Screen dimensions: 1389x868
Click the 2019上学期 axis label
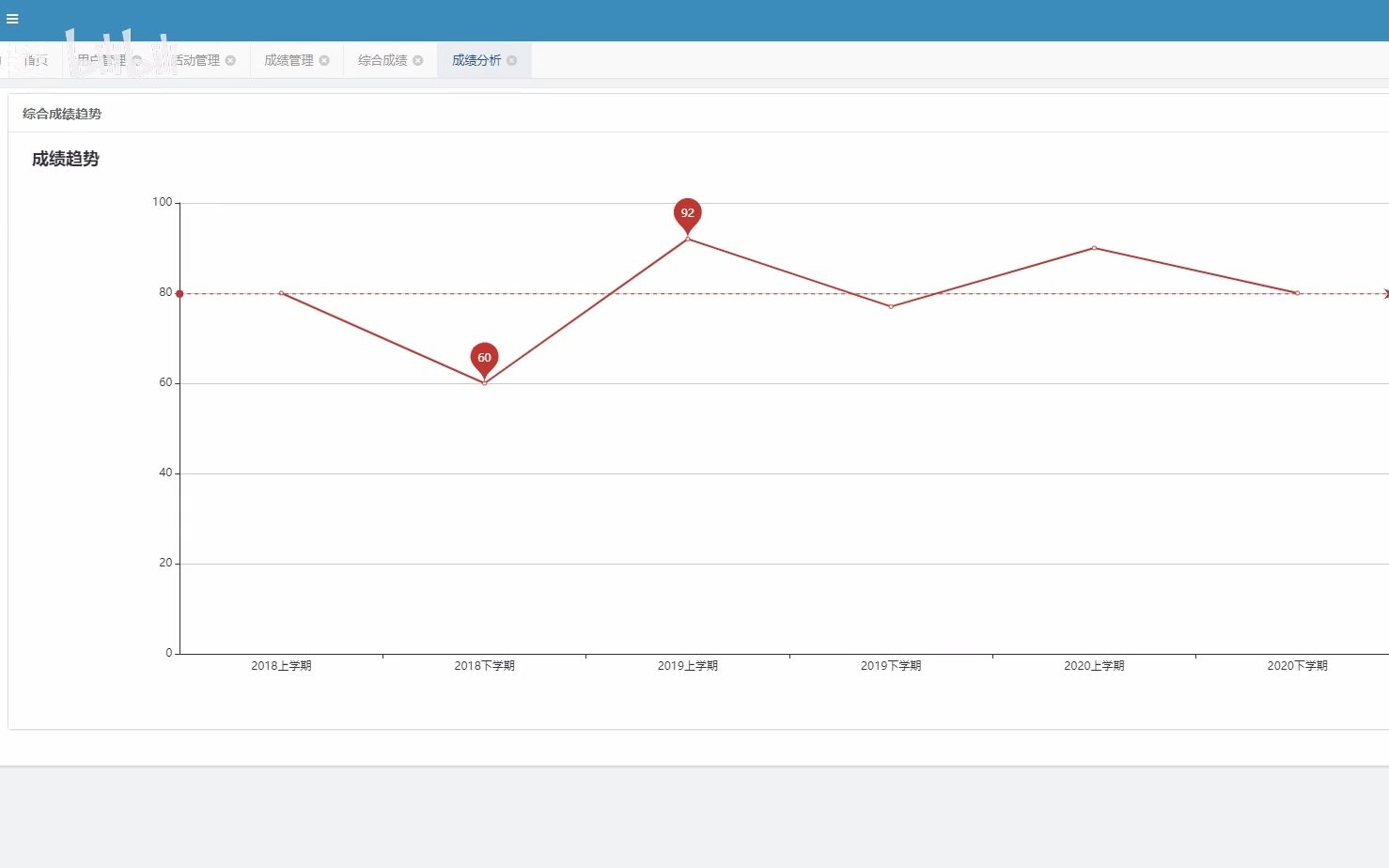click(x=688, y=666)
